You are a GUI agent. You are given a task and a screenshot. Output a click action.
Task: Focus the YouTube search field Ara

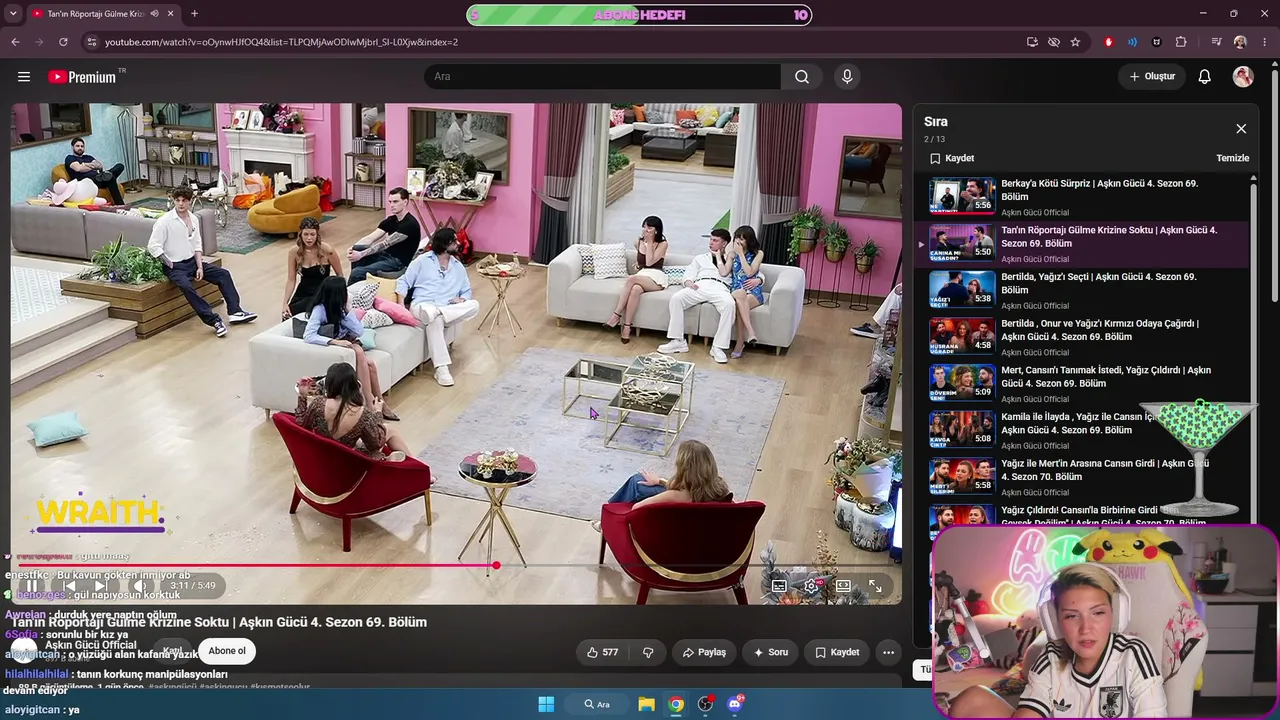(x=602, y=77)
